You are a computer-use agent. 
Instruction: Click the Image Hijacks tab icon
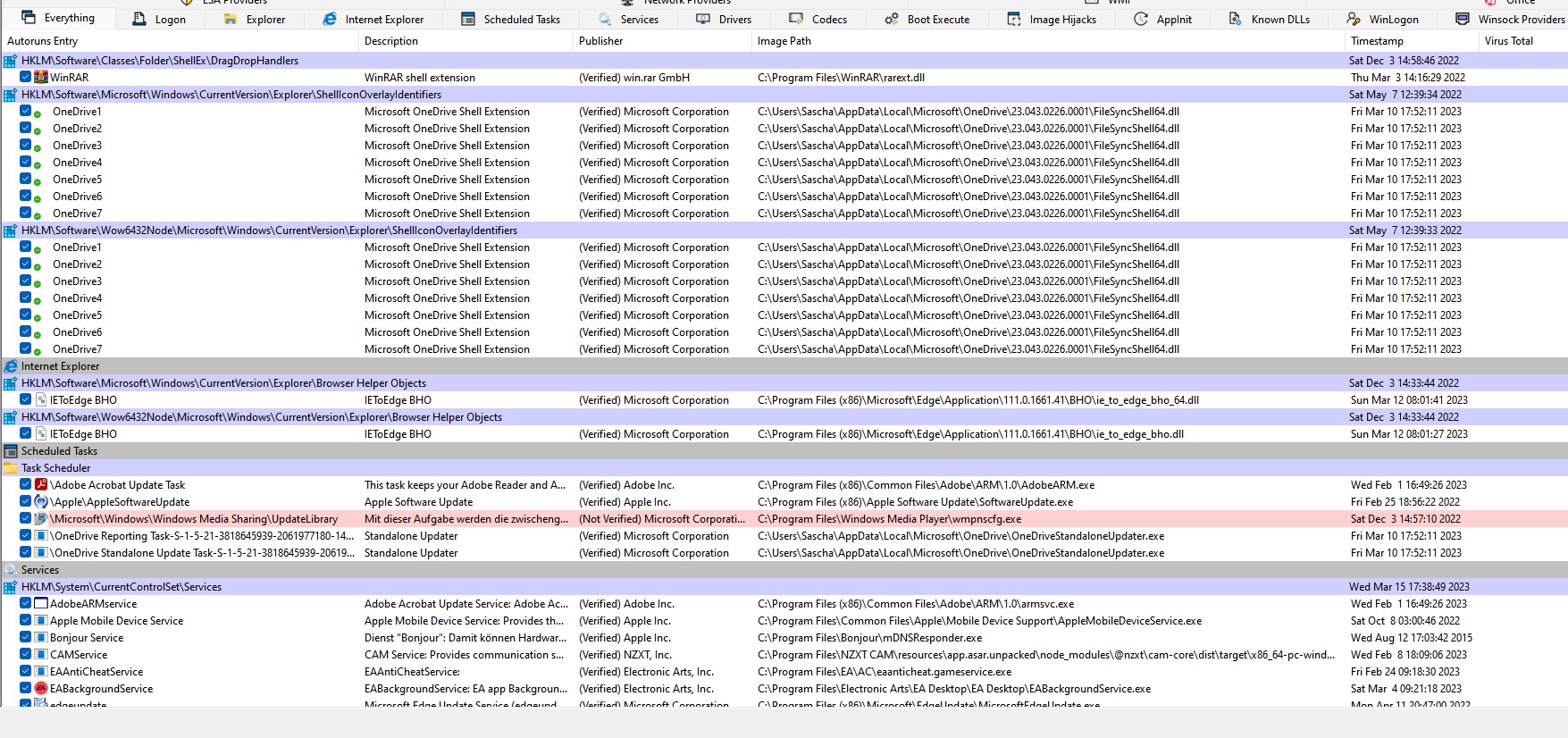click(1014, 19)
